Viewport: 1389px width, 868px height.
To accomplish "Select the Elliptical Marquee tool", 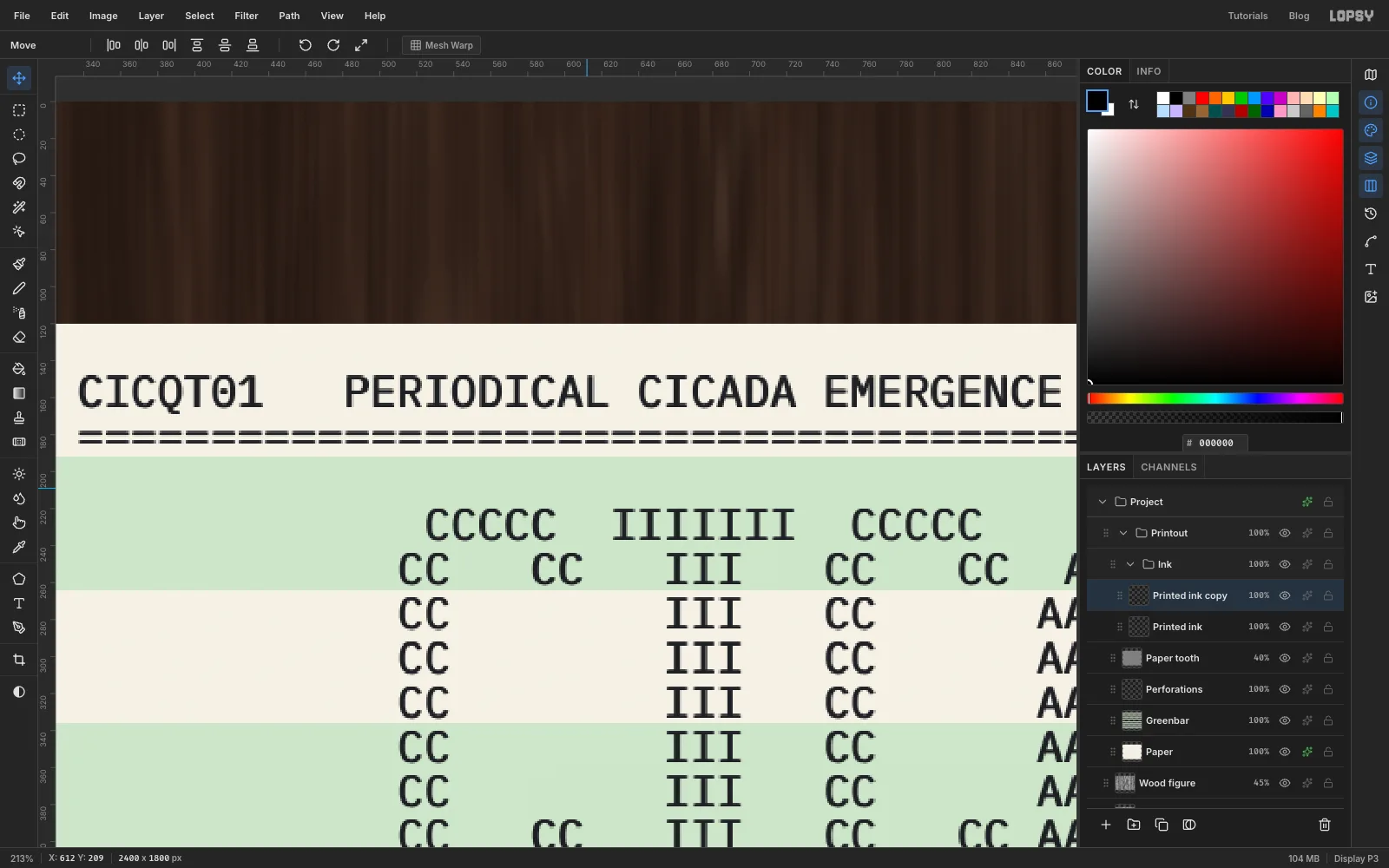I will coord(19,135).
